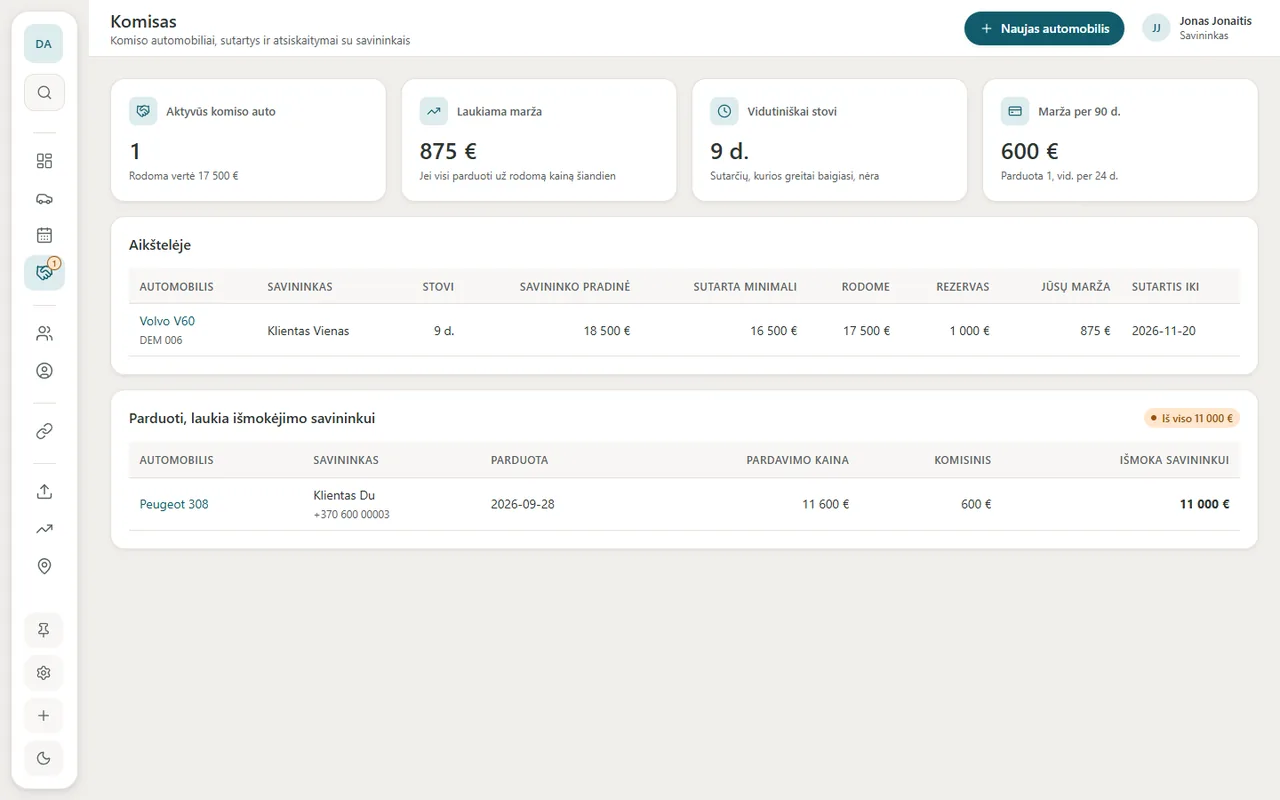Image resolution: width=1280 pixels, height=800 pixels.
Task: Click the Sutartis iki column header
Action: [1165, 287]
